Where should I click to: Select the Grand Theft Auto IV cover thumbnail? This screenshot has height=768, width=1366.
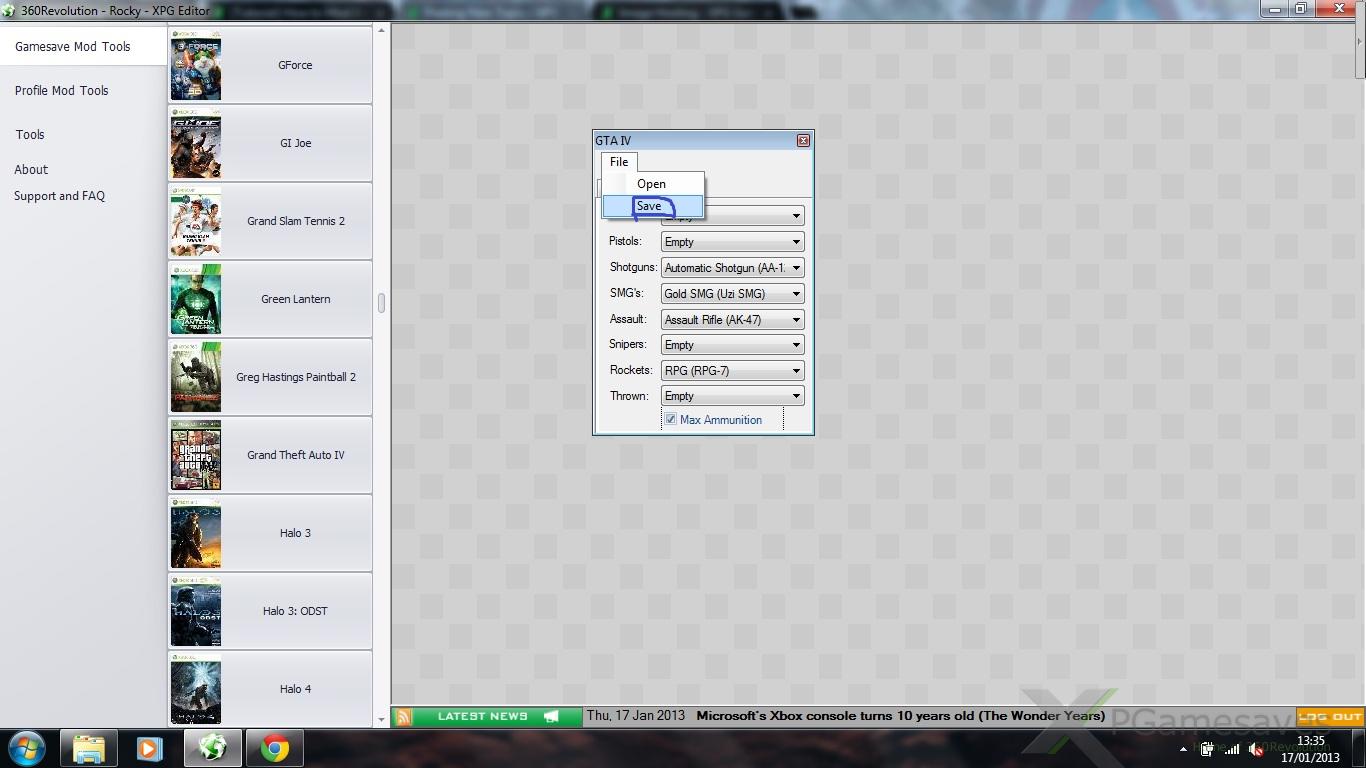196,455
